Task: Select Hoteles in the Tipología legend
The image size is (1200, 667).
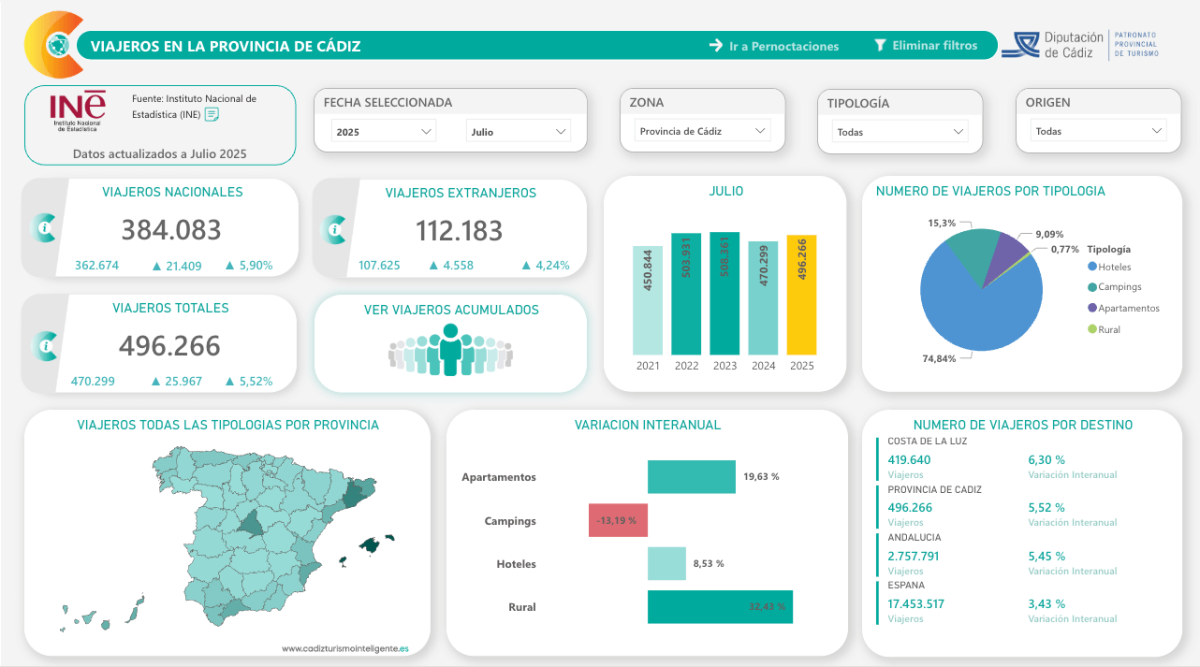Action: click(x=1111, y=266)
